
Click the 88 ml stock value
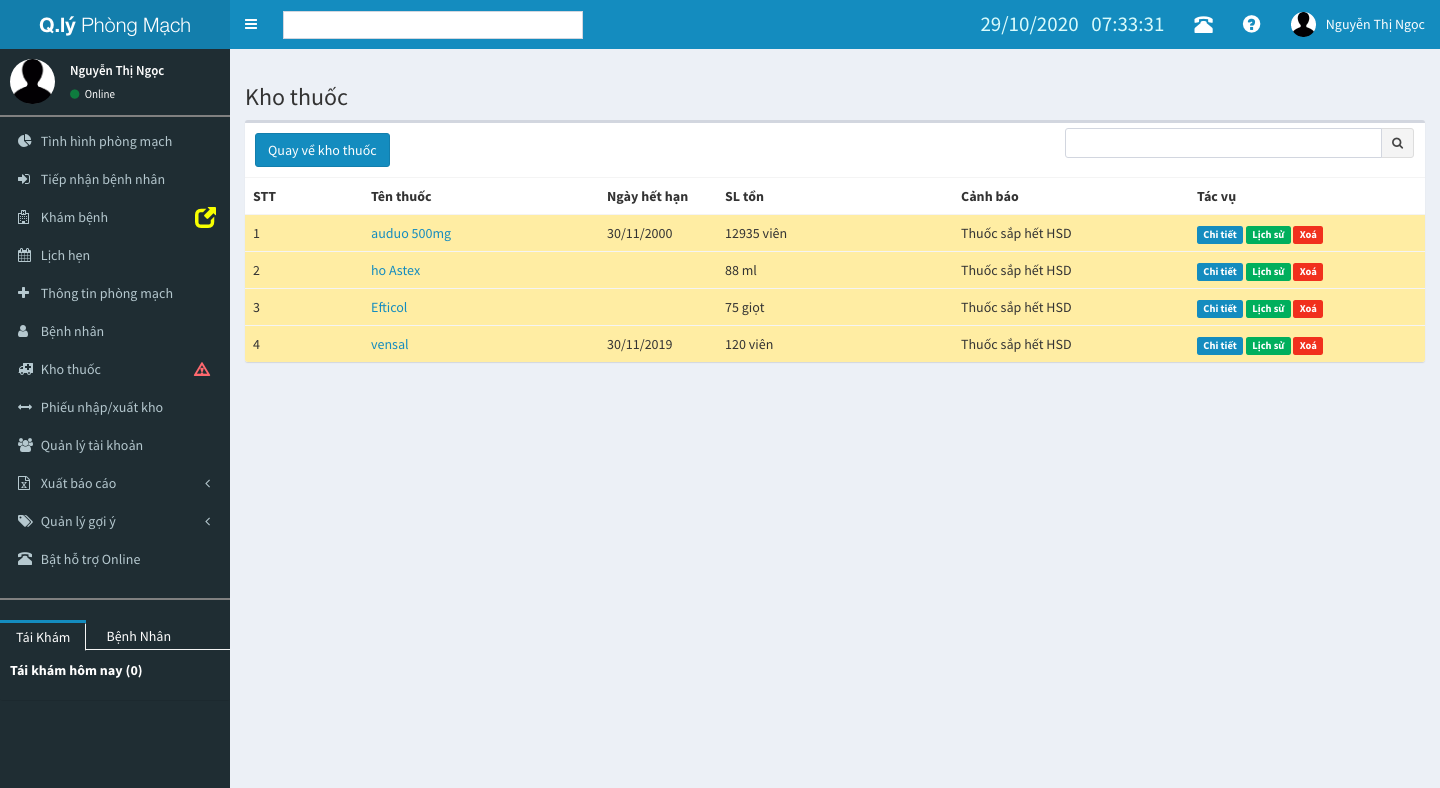coord(741,270)
